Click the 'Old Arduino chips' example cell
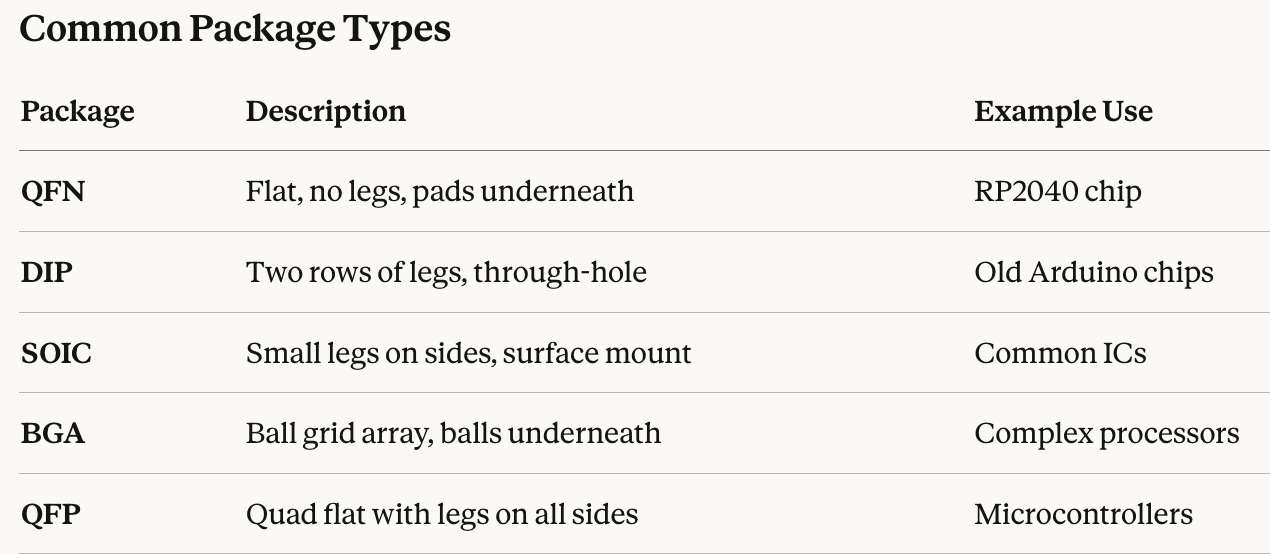This screenshot has height=554, width=1270. tap(1093, 272)
